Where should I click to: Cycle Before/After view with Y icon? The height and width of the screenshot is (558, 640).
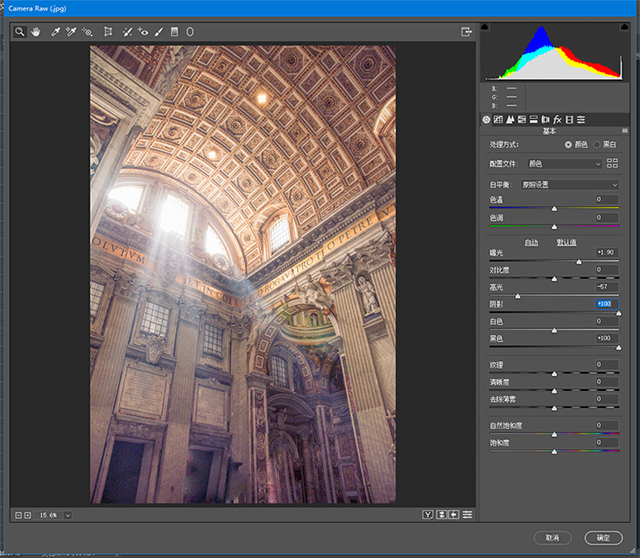pyautogui.click(x=427, y=515)
